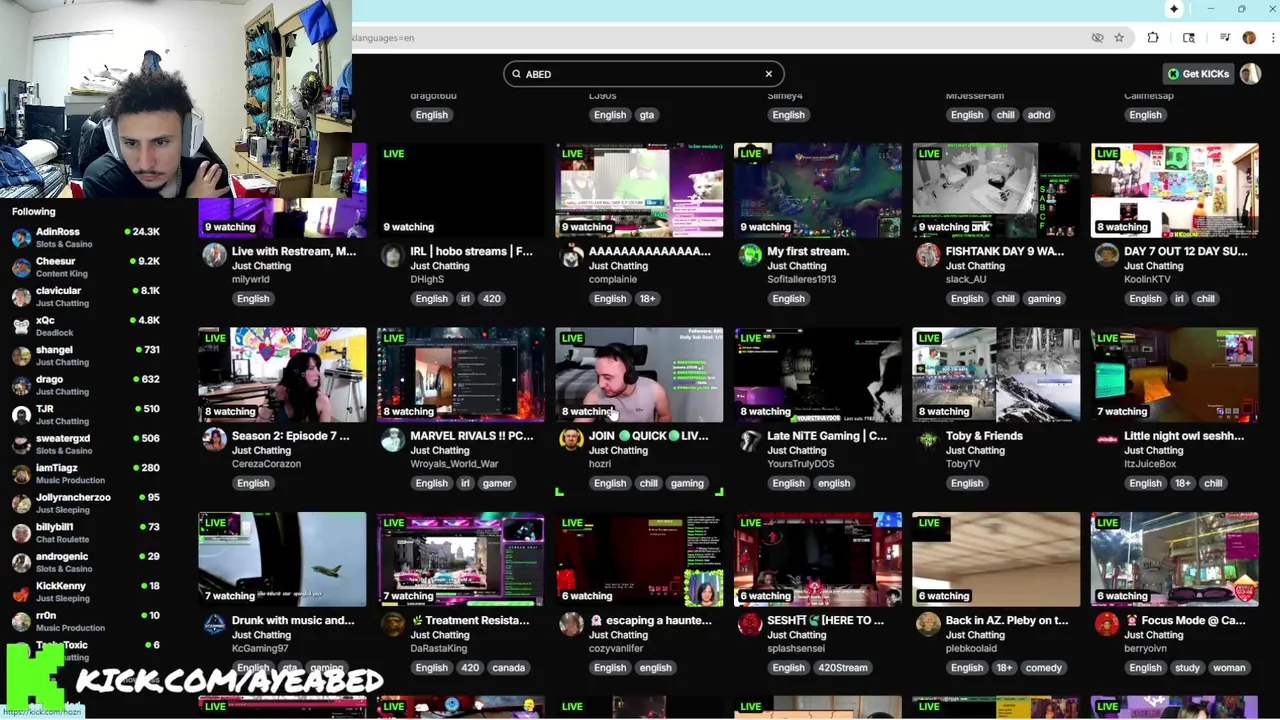The height and width of the screenshot is (720, 1280).
Task: Open TJR in the Following sidebar
Action: coord(85,414)
